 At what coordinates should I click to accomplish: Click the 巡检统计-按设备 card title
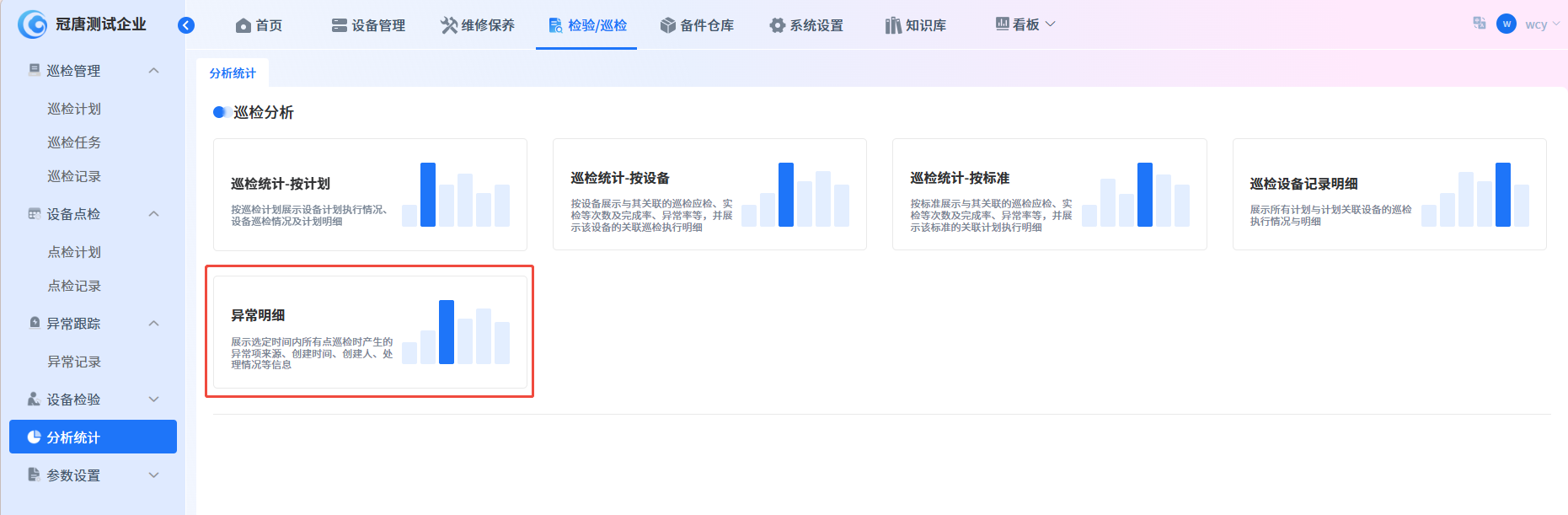[x=620, y=178]
